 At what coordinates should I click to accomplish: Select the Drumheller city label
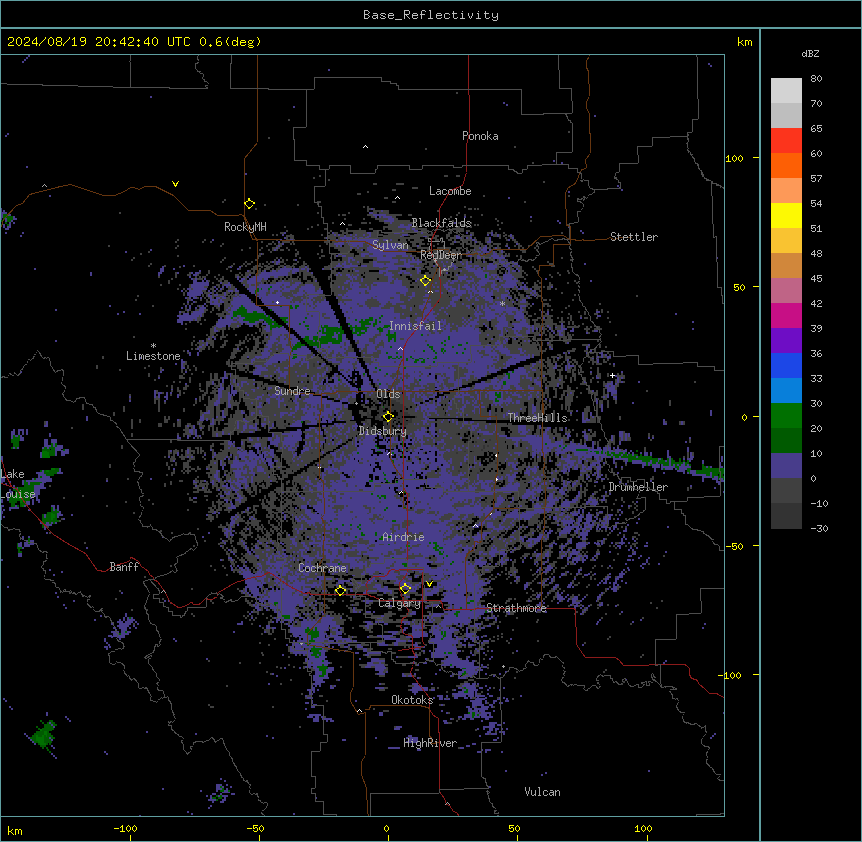click(638, 487)
